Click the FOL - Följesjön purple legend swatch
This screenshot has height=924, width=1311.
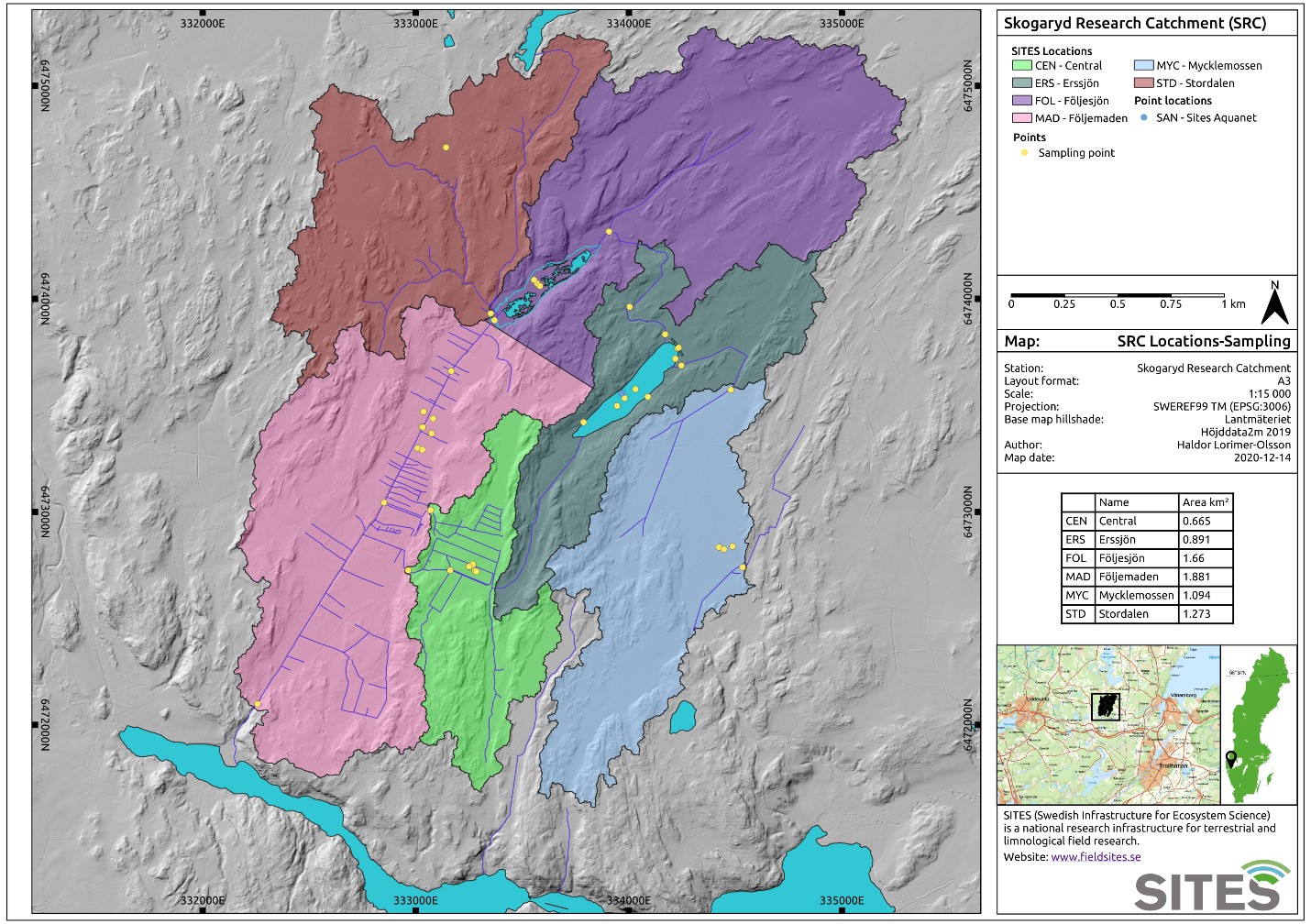(x=1021, y=101)
